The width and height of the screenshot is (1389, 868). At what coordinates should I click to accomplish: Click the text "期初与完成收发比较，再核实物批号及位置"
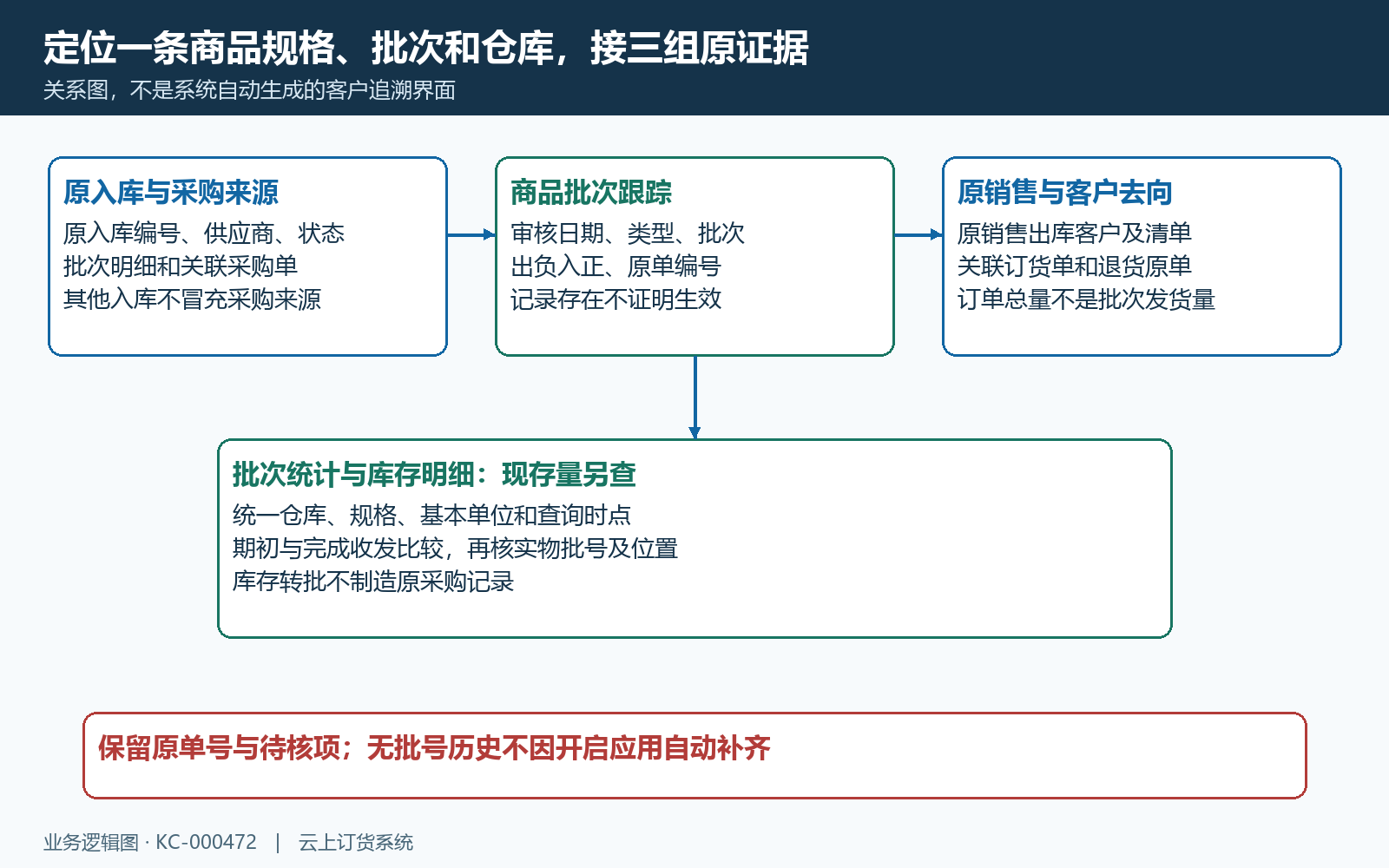pos(455,549)
